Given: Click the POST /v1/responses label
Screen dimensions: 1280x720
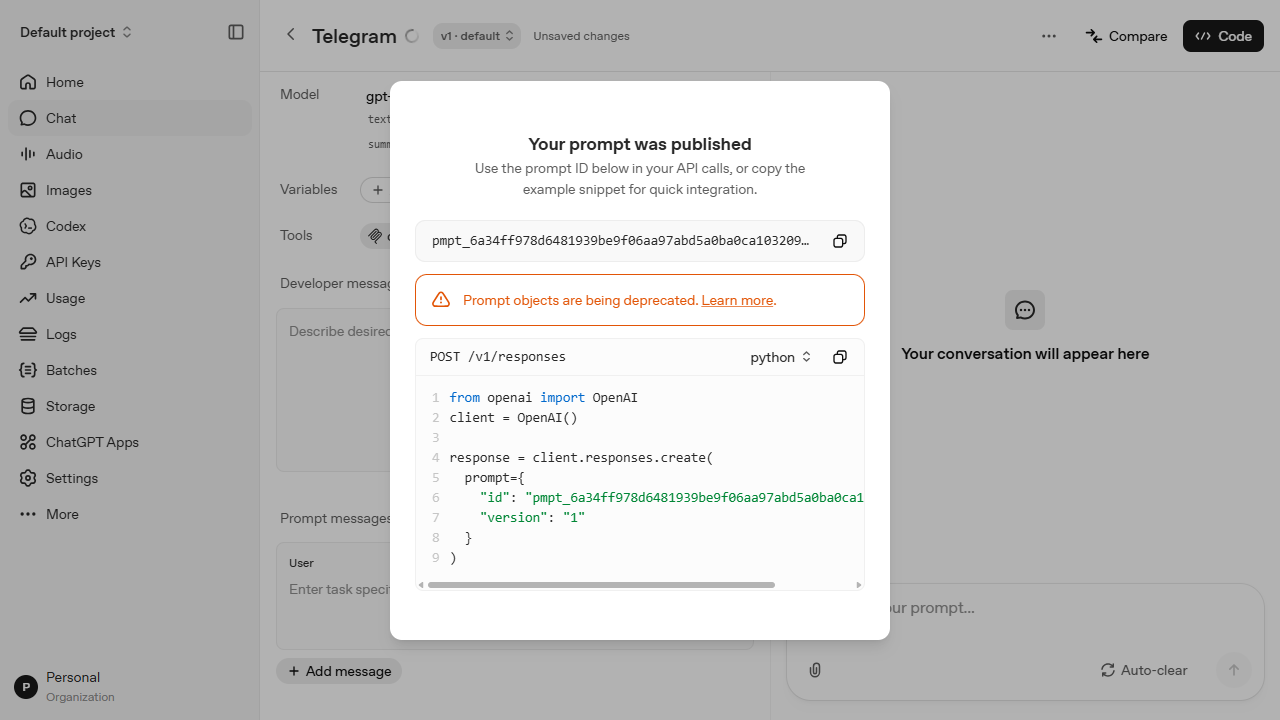Looking at the screenshot, I should pos(498,357).
